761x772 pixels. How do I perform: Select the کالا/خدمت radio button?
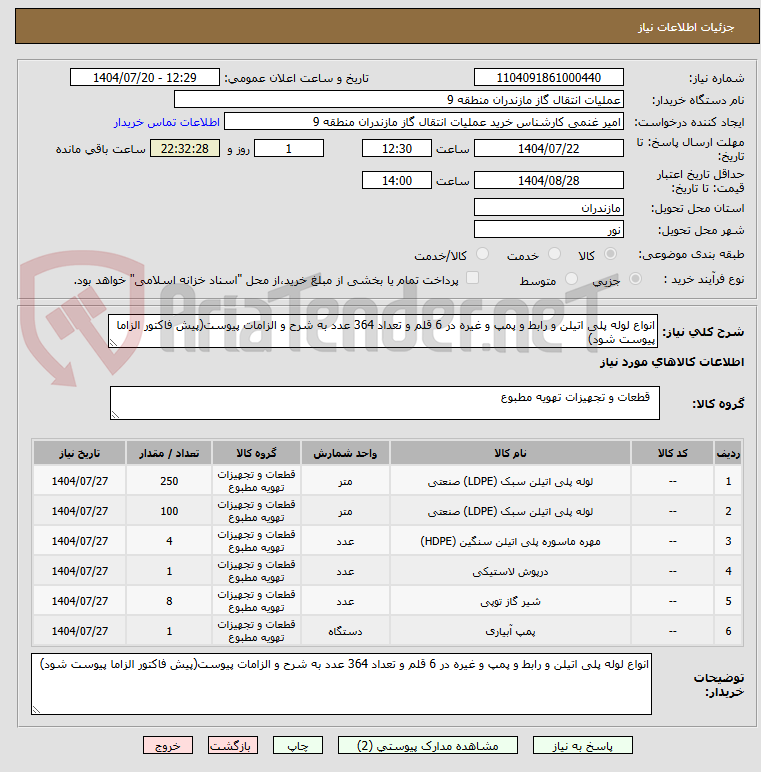(482, 254)
